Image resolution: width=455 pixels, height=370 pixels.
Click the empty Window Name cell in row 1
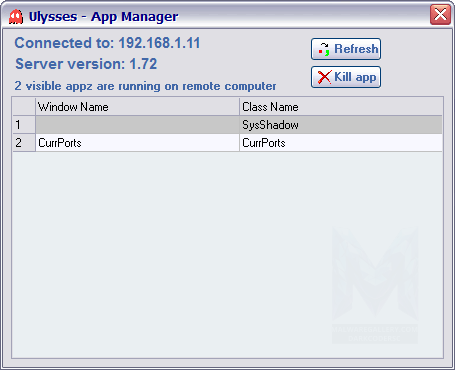(137, 125)
